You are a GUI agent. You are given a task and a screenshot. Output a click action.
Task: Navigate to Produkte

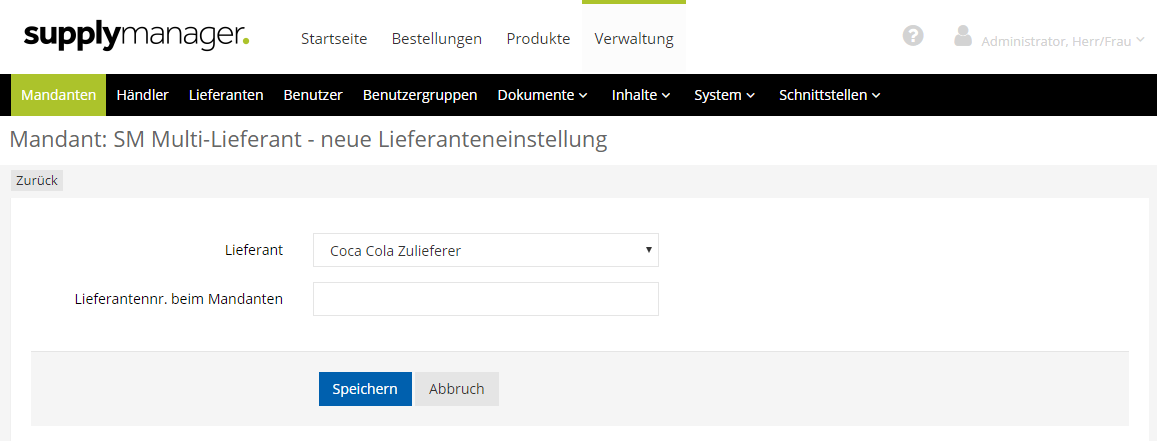tap(538, 39)
